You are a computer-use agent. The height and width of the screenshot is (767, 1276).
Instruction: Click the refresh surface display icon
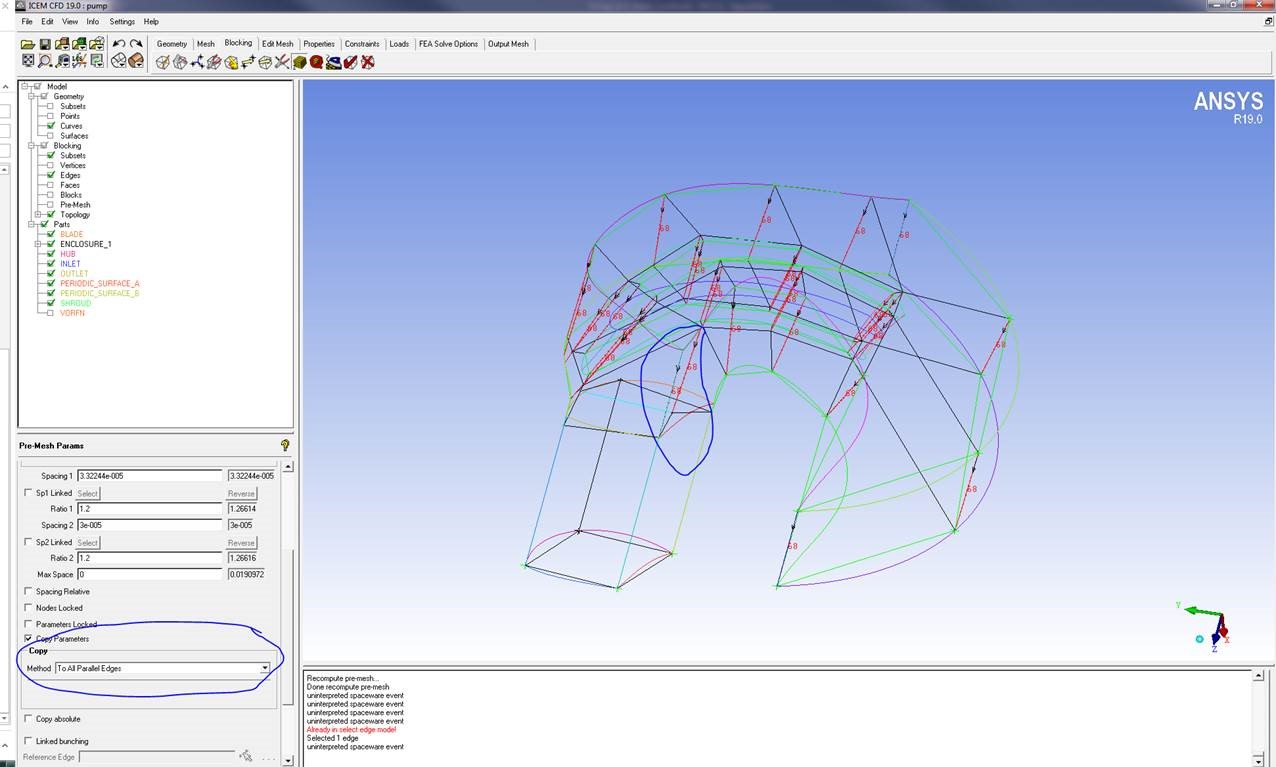(96, 61)
